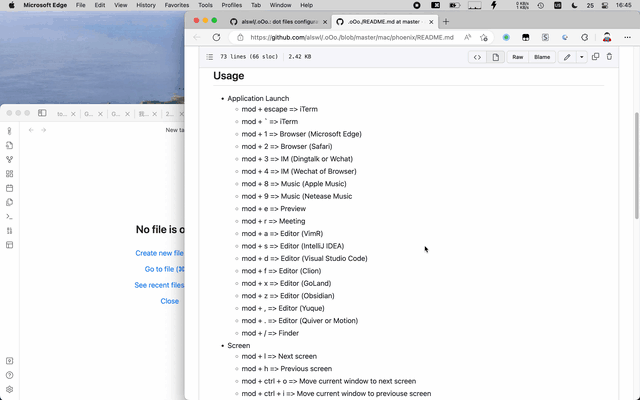
Task: Edit this file with the pencil icon
Action: pyautogui.click(x=567, y=57)
